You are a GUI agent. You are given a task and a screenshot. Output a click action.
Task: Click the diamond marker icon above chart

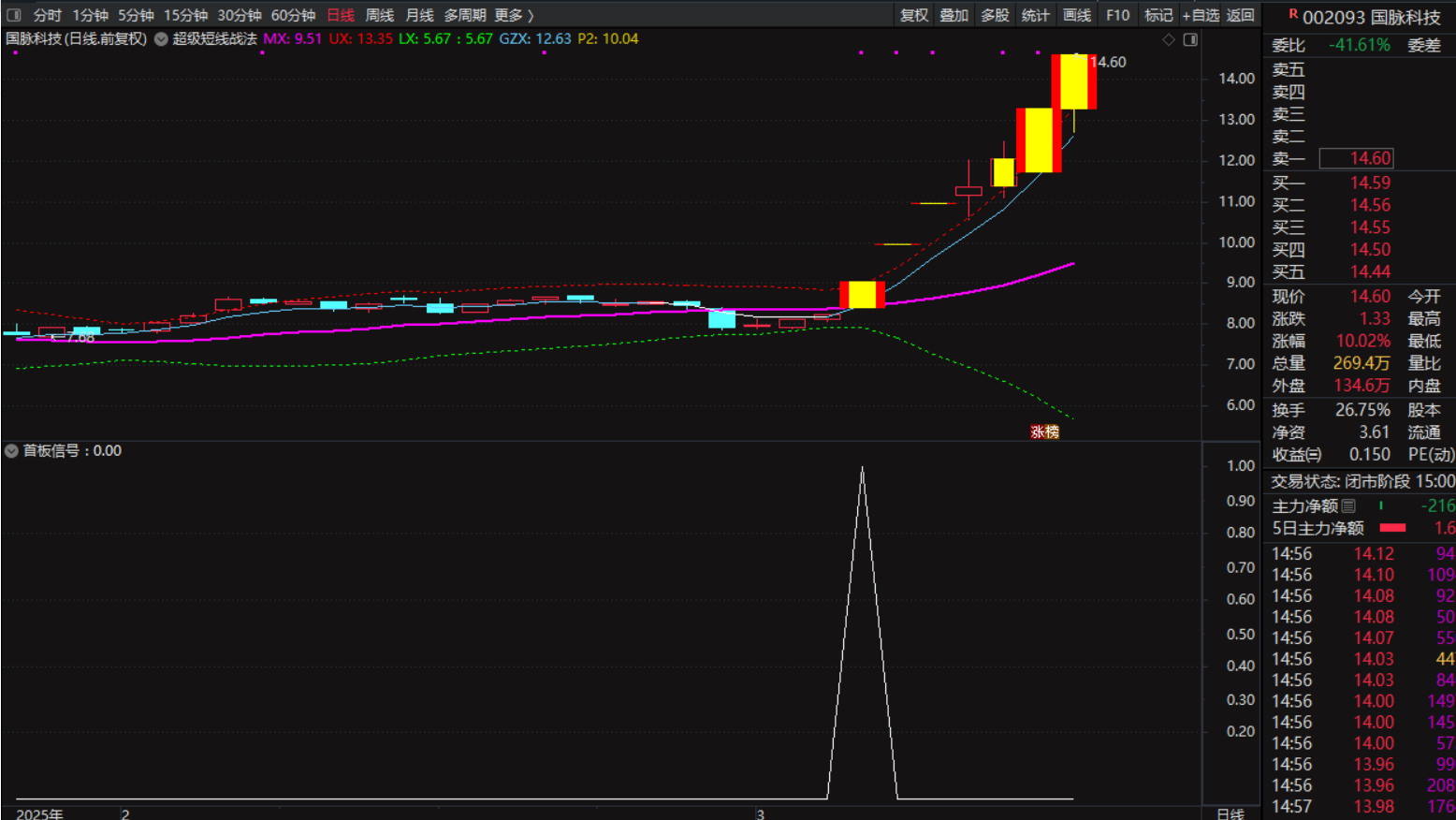1168,39
